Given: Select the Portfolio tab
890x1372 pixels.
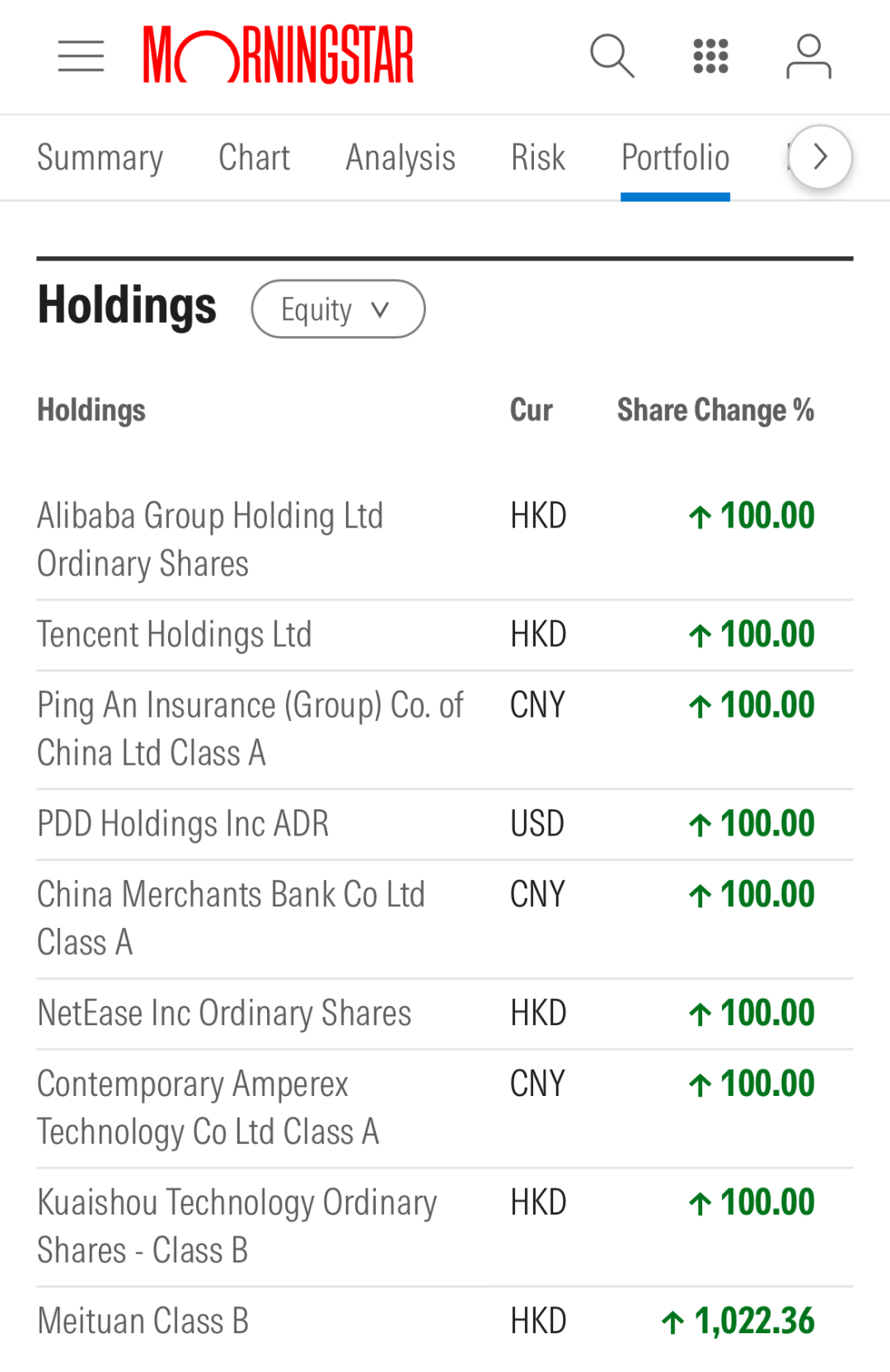Looking at the screenshot, I should (x=675, y=157).
